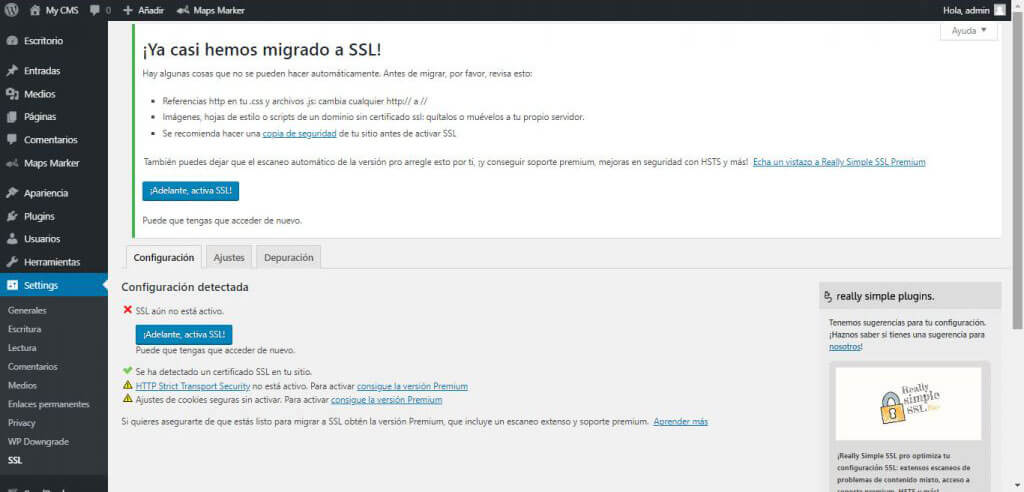The width and height of the screenshot is (1024, 492).
Task: Click the Herramientas wrench icon
Action: (x=11, y=262)
